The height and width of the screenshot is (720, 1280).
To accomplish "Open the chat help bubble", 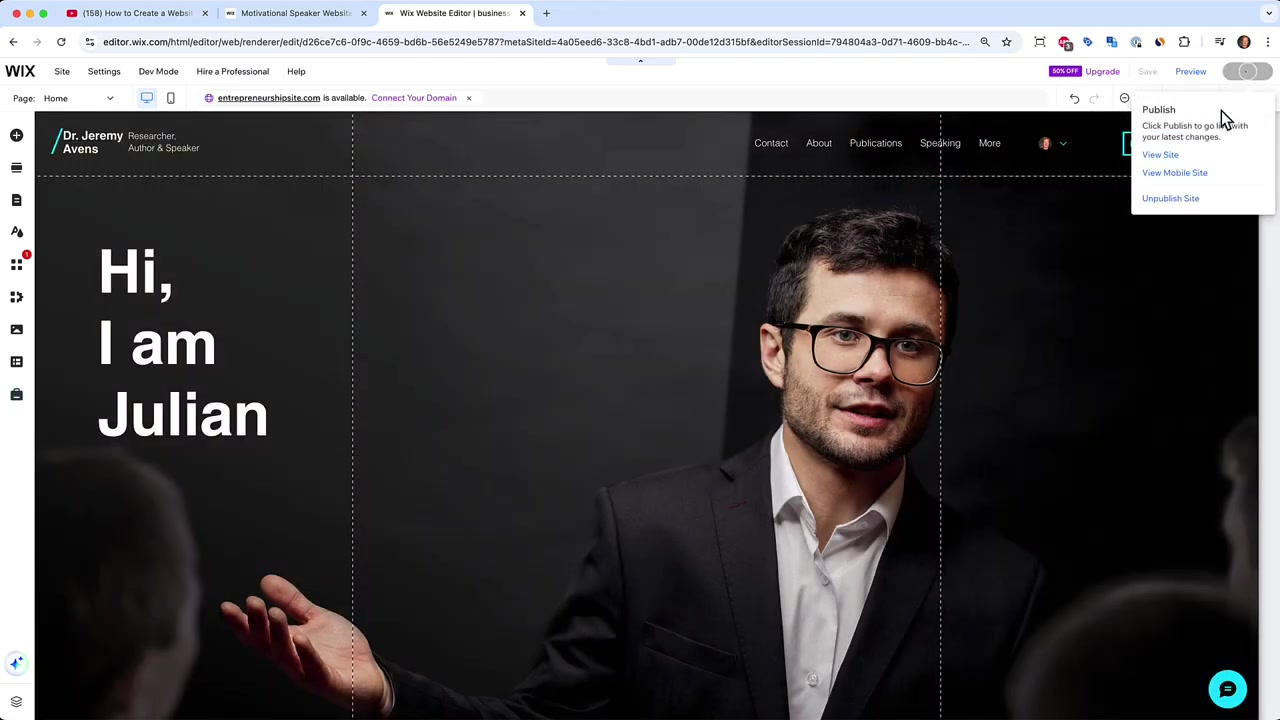I will (1227, 689).
